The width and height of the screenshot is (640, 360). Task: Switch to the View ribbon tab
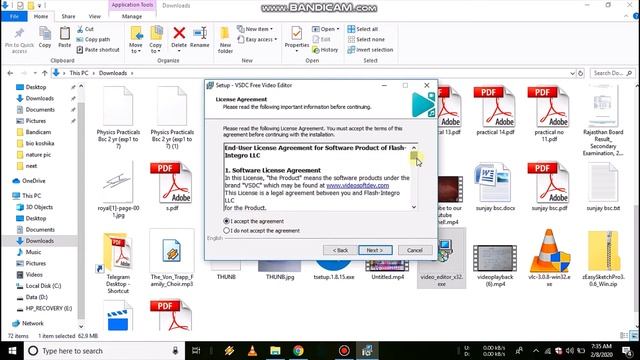click(x=94, y=16)
